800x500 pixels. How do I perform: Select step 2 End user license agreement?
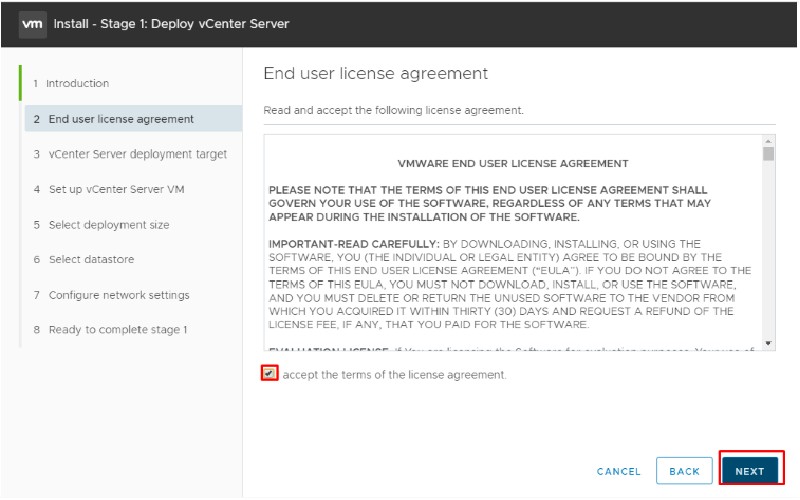click(x=133, y=119)
